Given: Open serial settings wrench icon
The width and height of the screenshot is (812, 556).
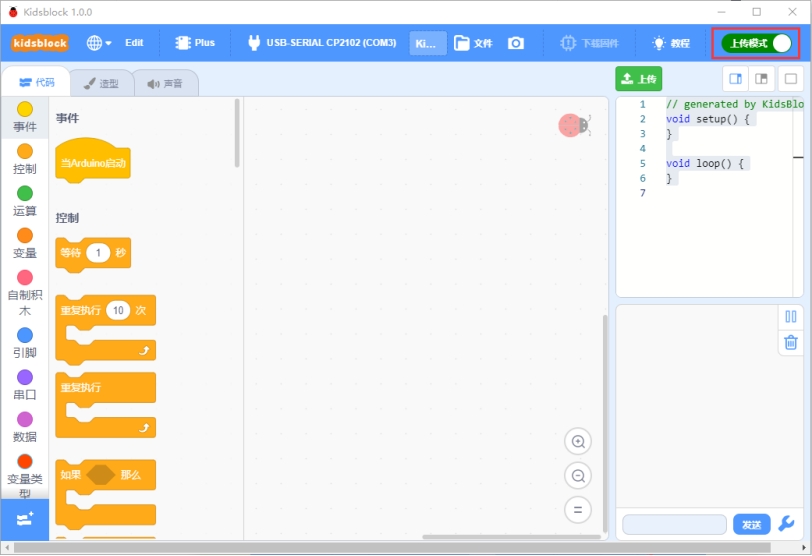Looking at the screenshot, I should tap(787, 524).
